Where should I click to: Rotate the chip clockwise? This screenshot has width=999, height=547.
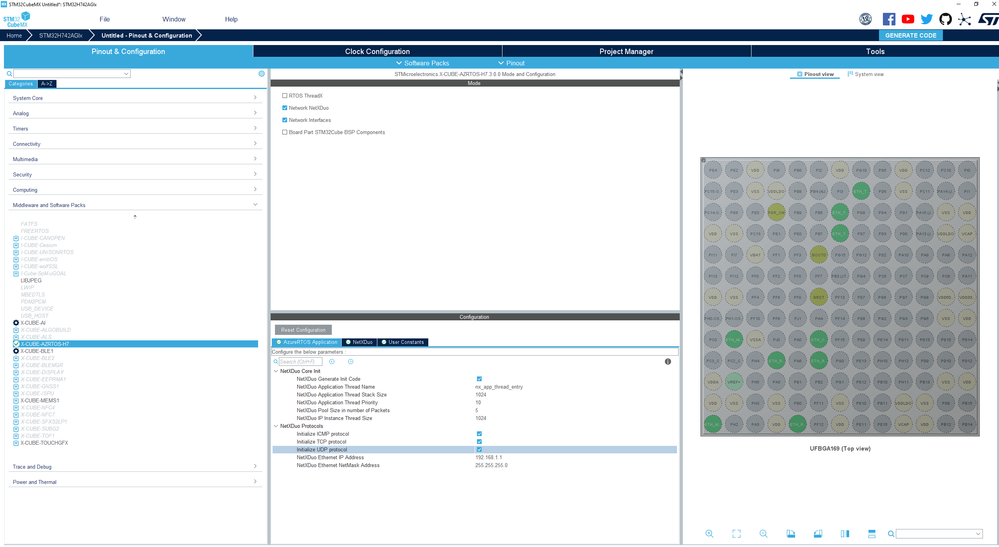pos(791,534)
